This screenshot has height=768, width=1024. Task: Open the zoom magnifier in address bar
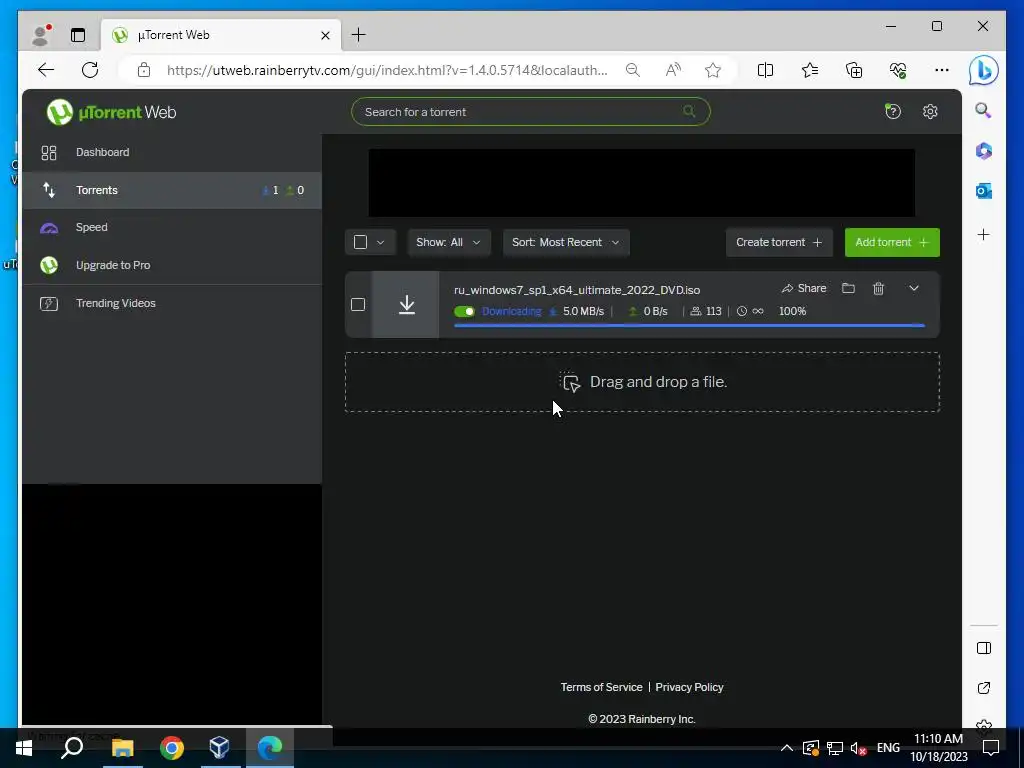[x=632, y=70]
